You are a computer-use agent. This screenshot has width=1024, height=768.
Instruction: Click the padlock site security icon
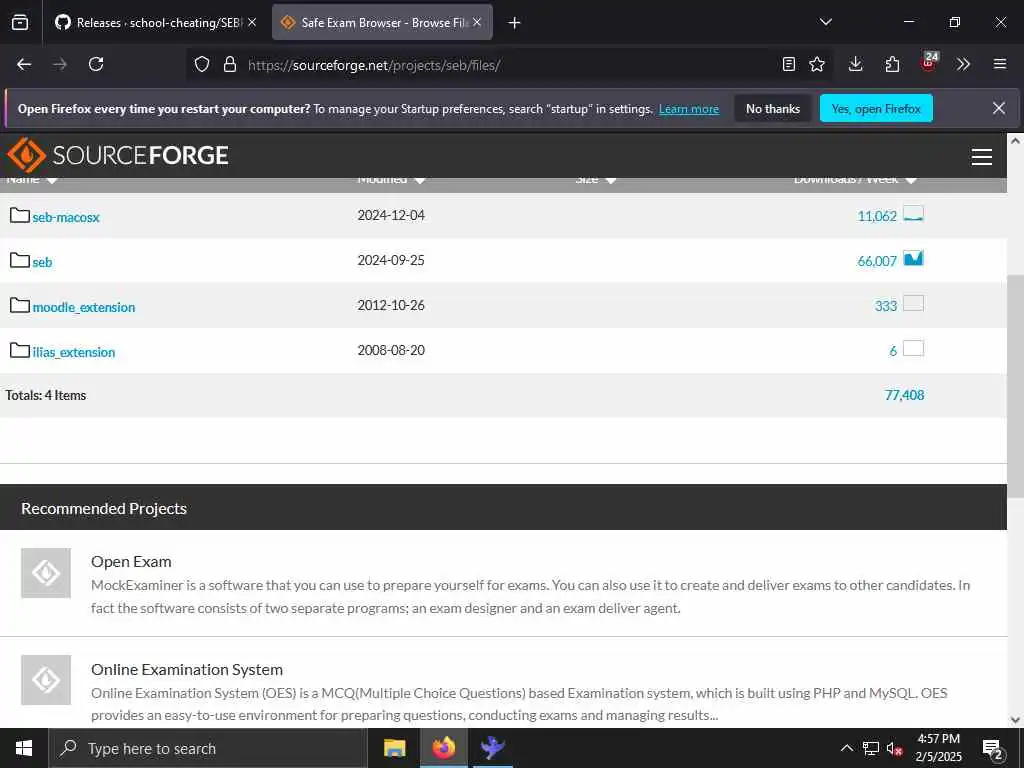(x=229, y=64)
